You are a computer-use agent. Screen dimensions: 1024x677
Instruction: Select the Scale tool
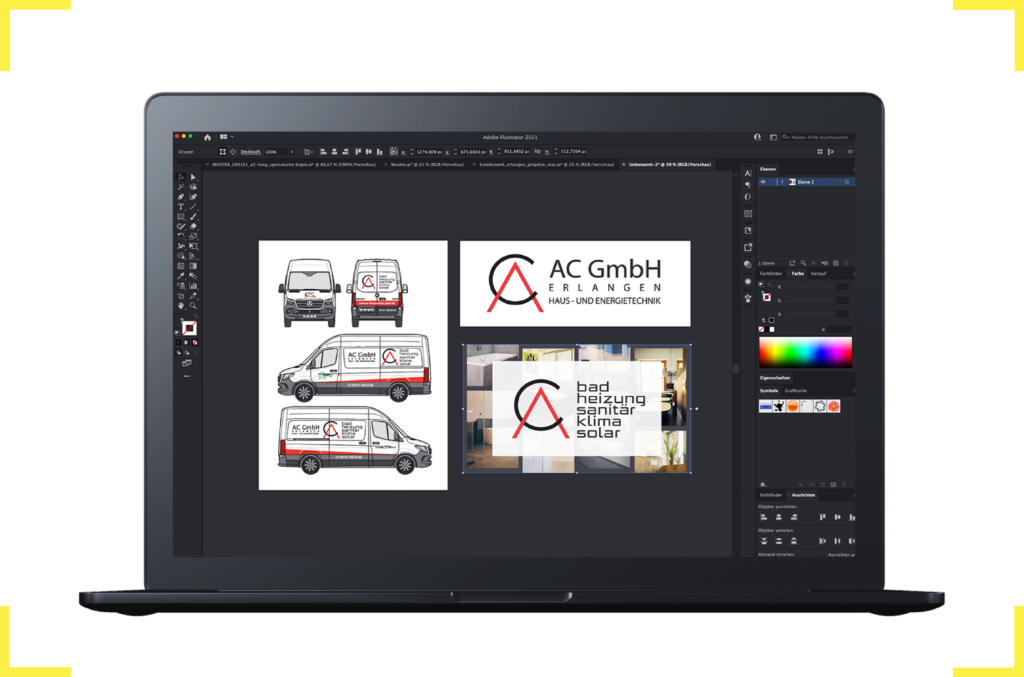[x=193, y=236]
